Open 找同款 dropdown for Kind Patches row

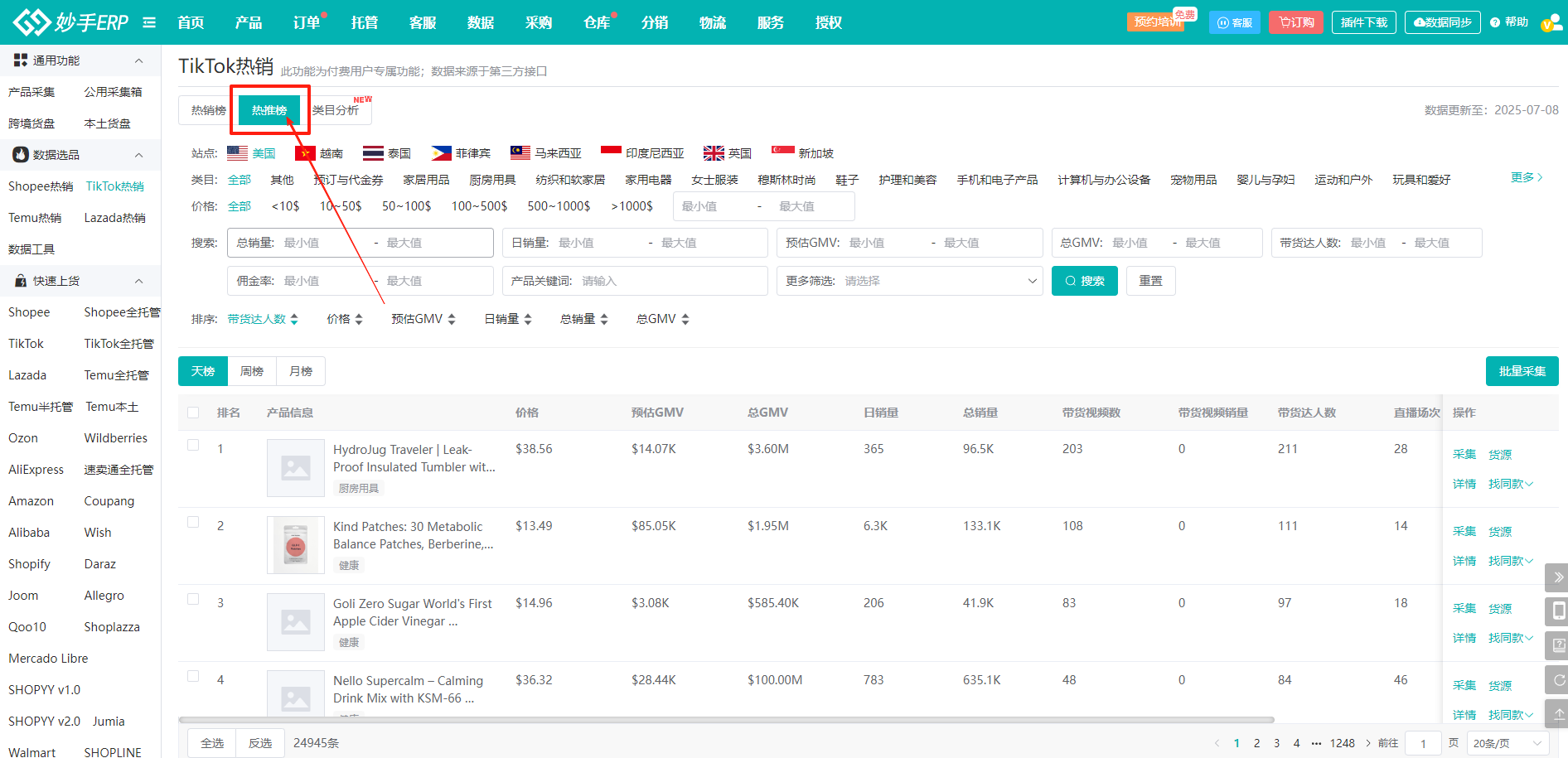(1511, 561)
